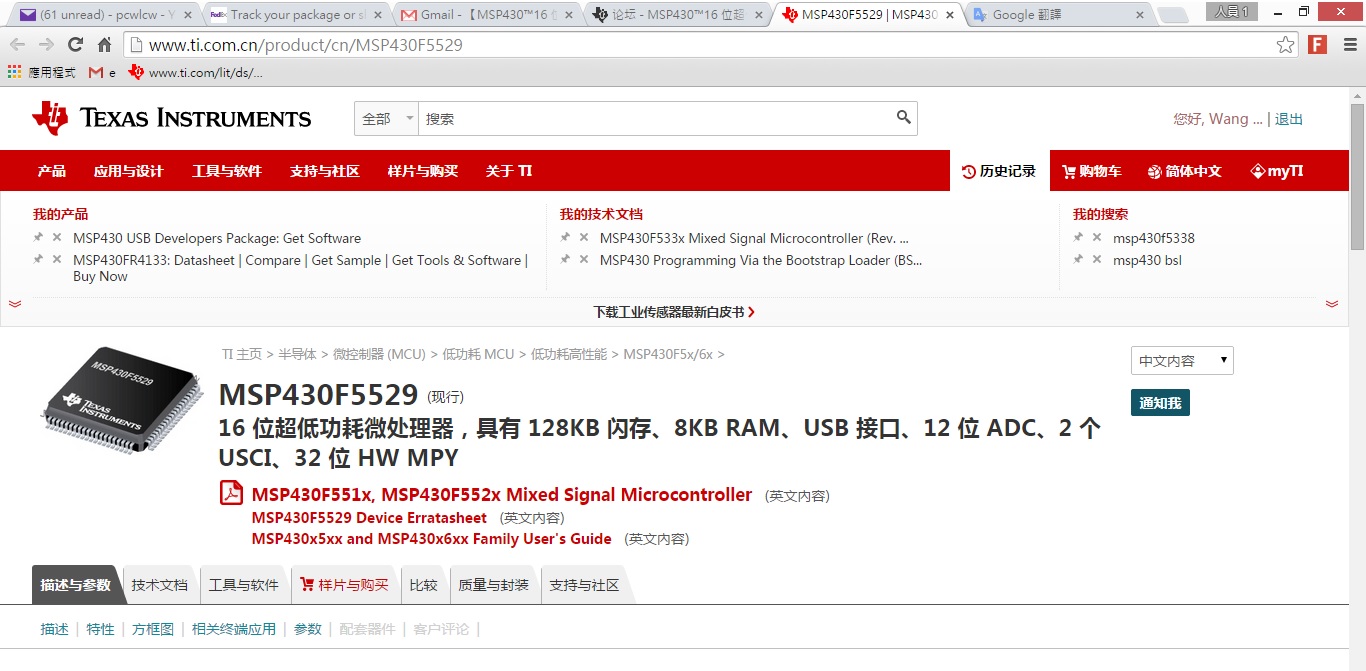Open the 全部 search category dropdown
Viewport: 1366px width, 671px height.
click(386, 118)
